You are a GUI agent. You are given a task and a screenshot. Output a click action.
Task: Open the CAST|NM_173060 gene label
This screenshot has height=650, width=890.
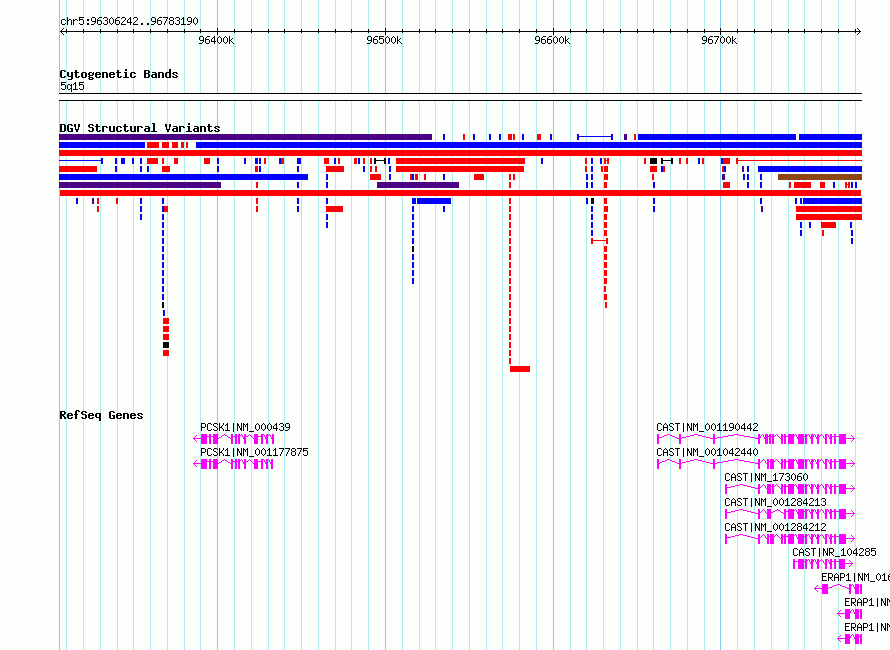766,477
